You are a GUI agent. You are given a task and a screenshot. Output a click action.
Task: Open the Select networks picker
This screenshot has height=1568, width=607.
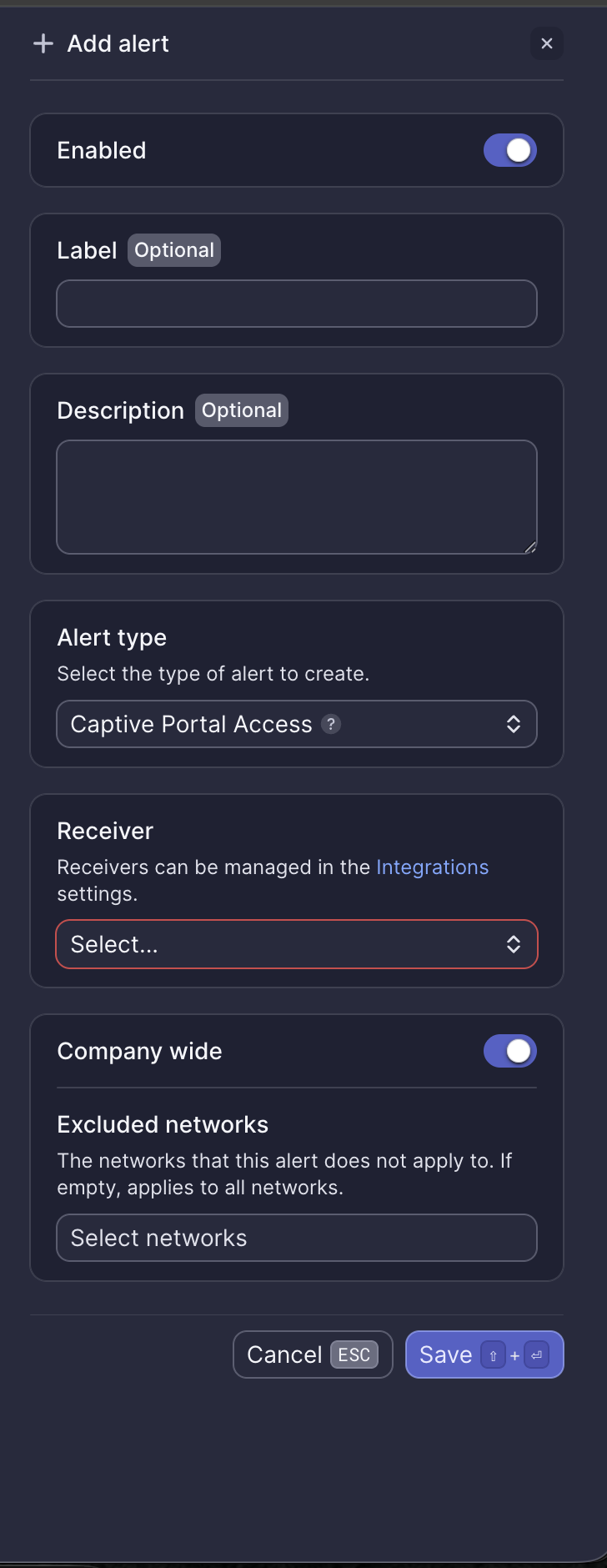pyautogui.click(x=296, y=1238)
